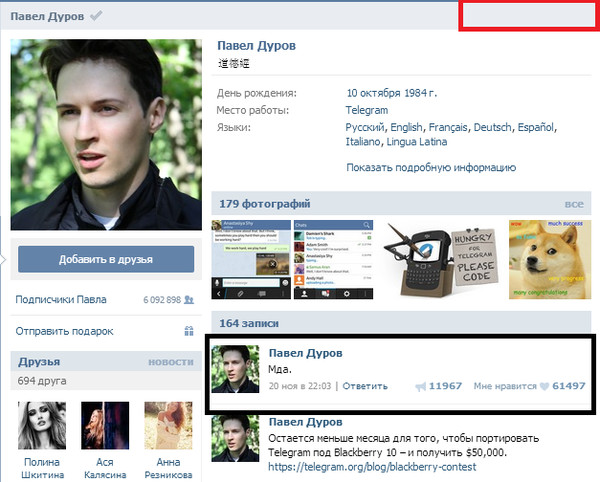Open 'Подписчики Павла' list
The width and height of the screenshot is (600, 482).
click(61, 300)
